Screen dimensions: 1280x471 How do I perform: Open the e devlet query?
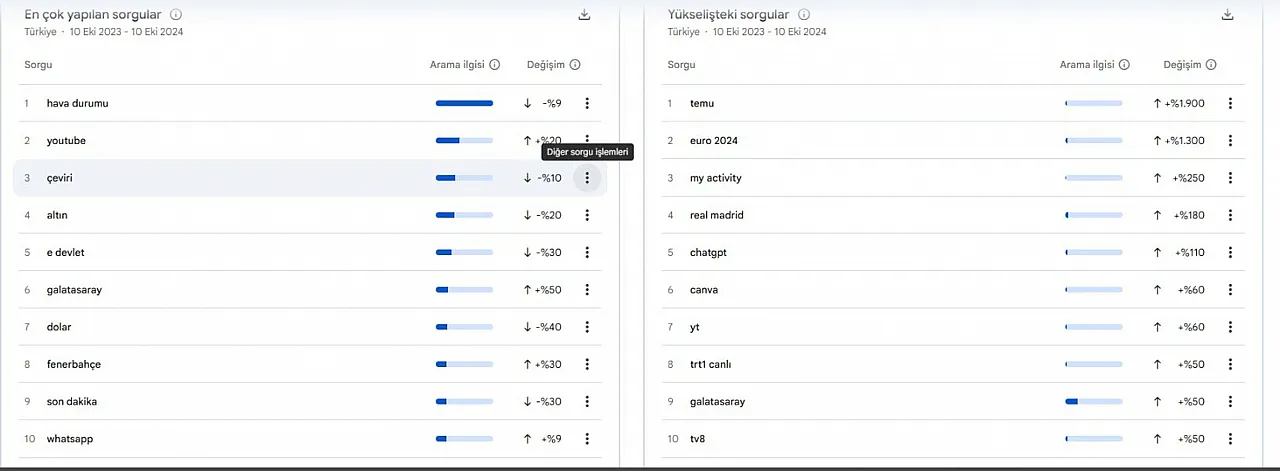tap(66, 252)
